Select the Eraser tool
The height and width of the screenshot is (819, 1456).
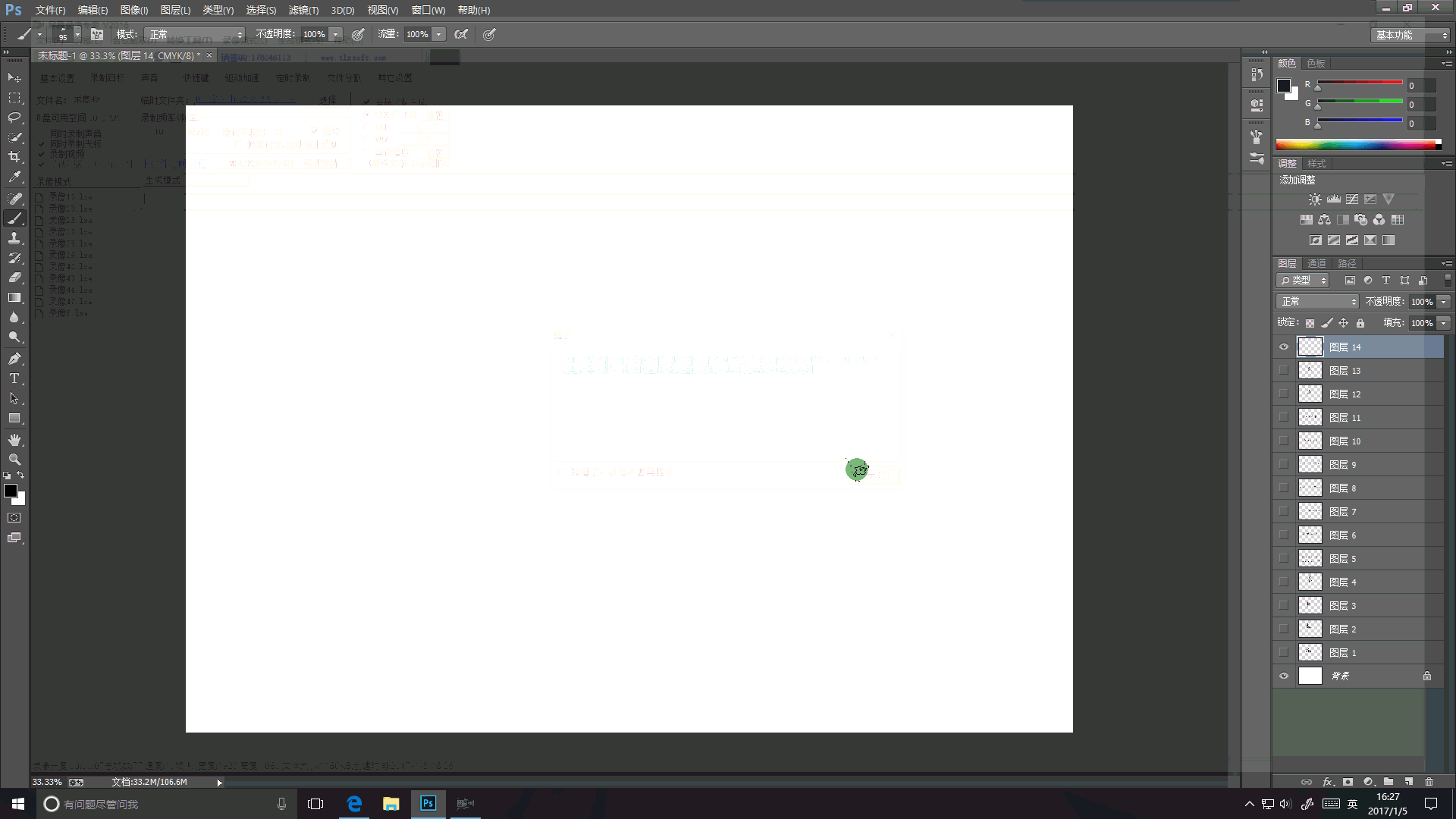pyautogui.click(x=14, y=278)
